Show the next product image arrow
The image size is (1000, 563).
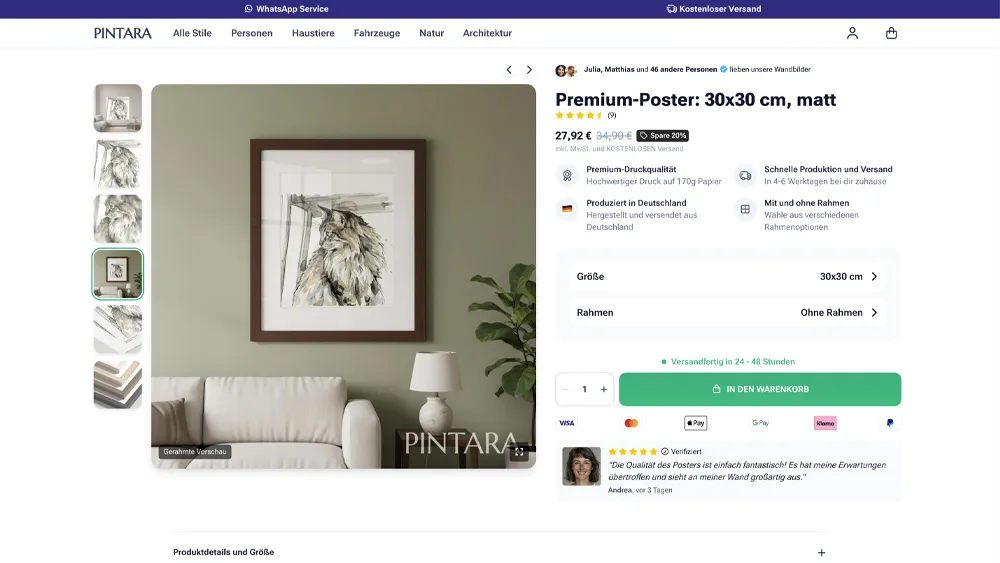529,69
